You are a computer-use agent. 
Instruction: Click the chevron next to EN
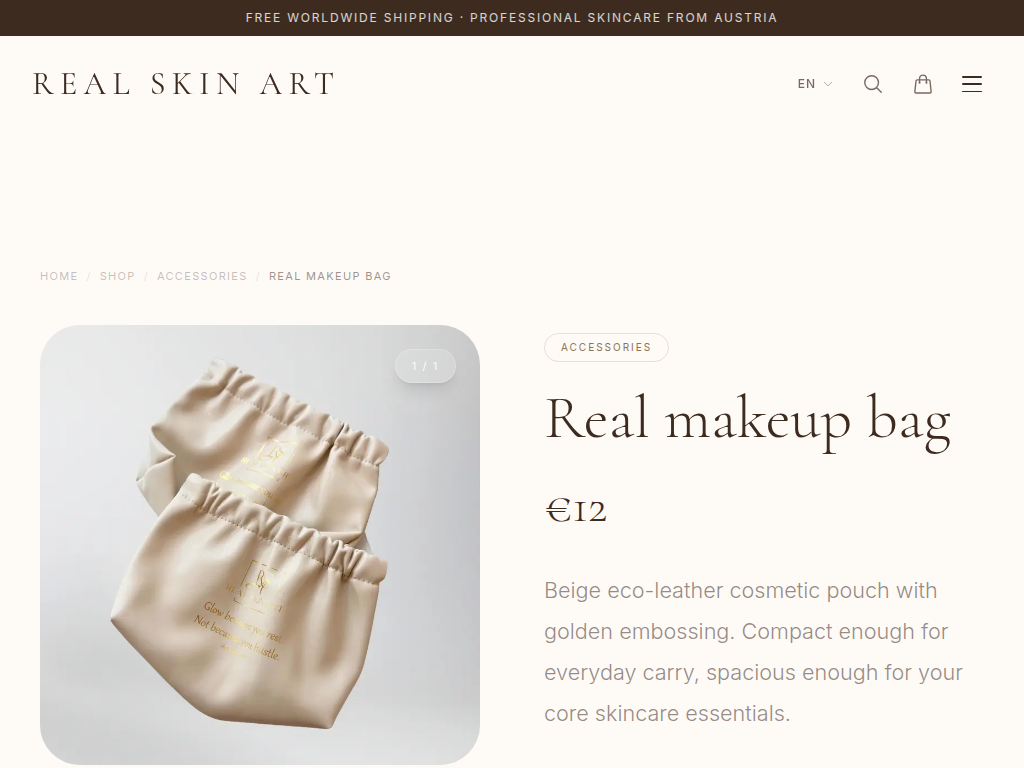(x=827, y=84)
